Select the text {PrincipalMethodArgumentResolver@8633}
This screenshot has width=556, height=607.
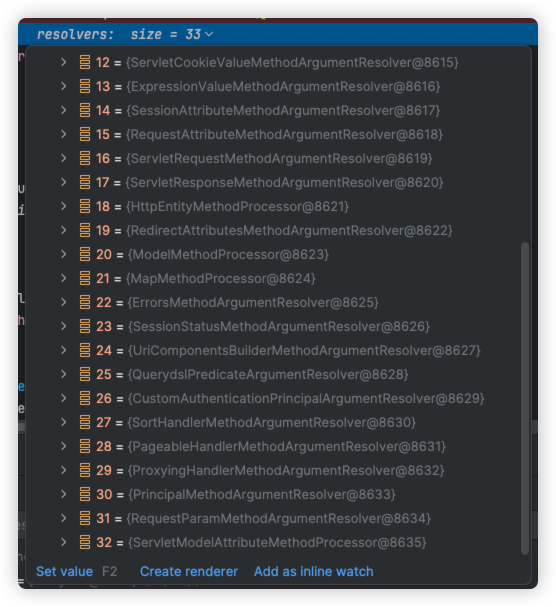click(x=262, y=494)
